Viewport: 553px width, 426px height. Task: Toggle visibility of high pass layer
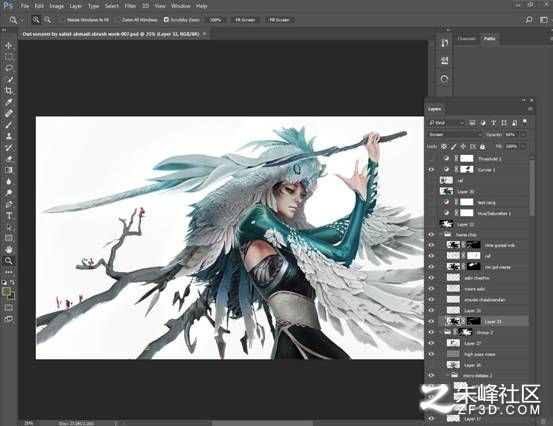coord(431,354)
